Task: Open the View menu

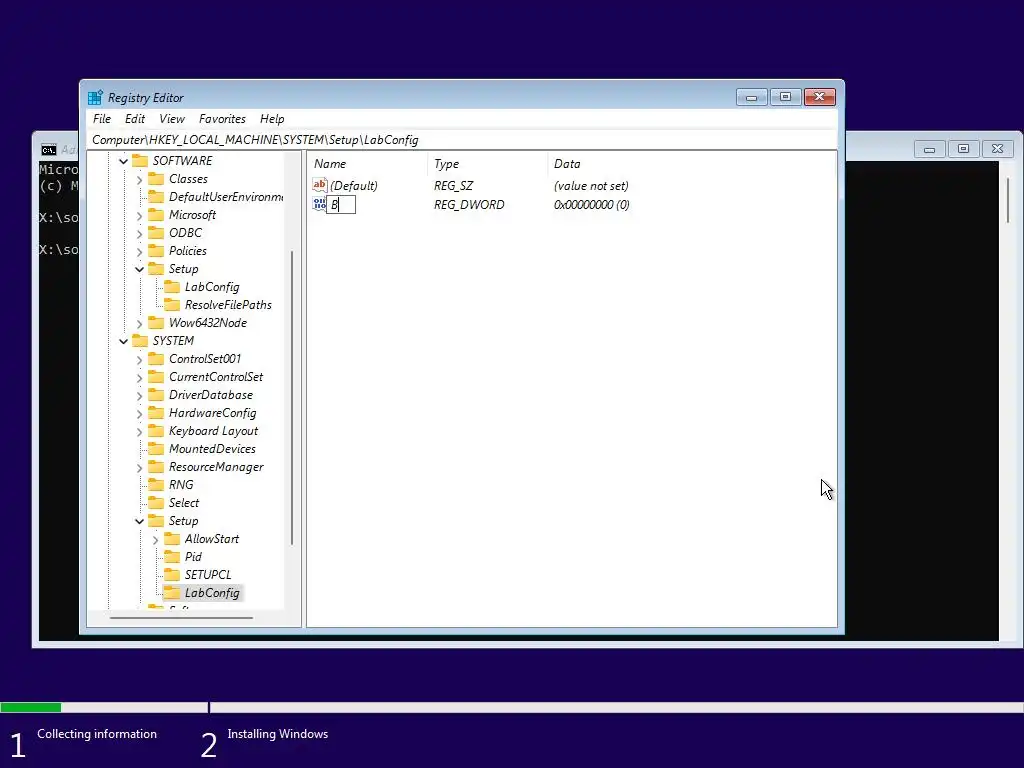Action: tap(172, 119)
